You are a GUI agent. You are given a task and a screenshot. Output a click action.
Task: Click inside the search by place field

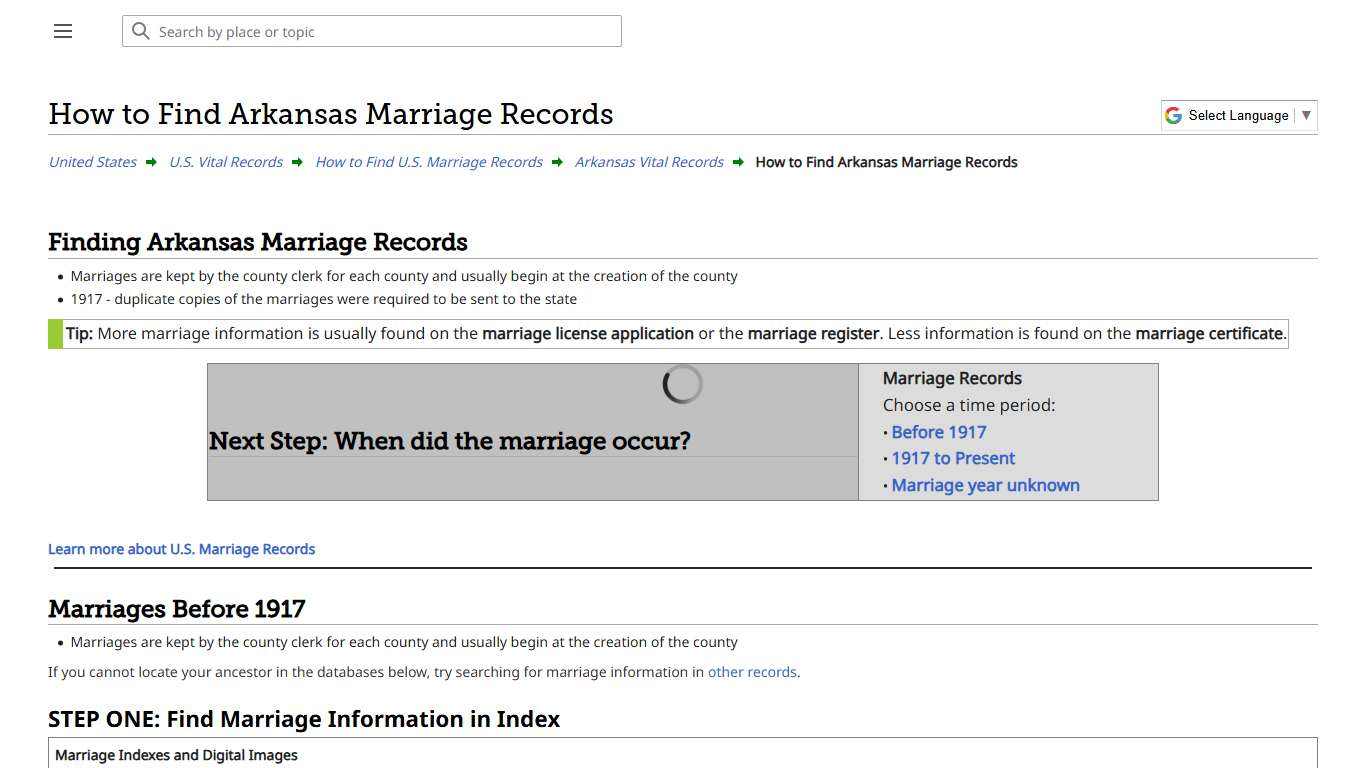coord(372,31)
